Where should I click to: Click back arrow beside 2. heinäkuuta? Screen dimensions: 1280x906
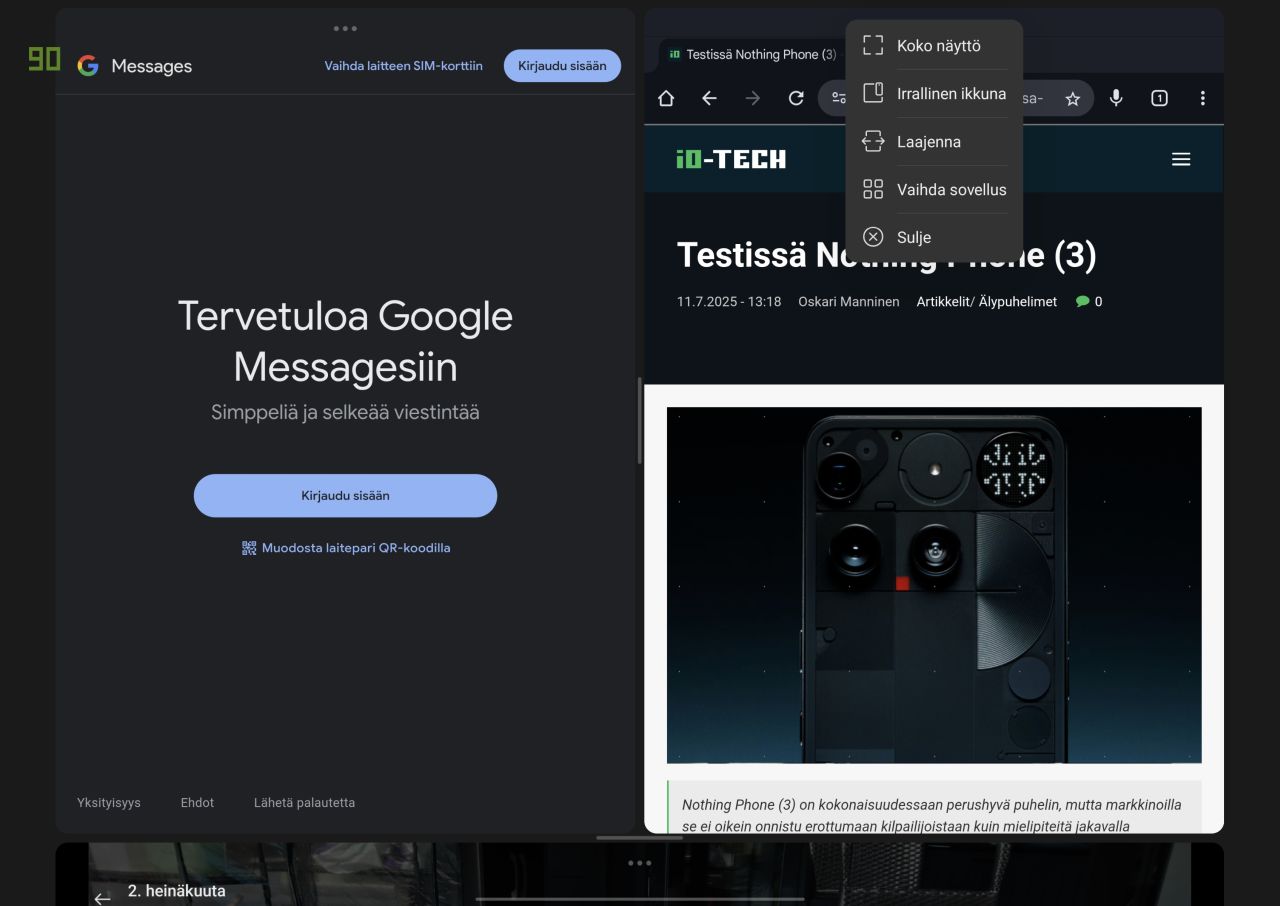pos(102,897)
